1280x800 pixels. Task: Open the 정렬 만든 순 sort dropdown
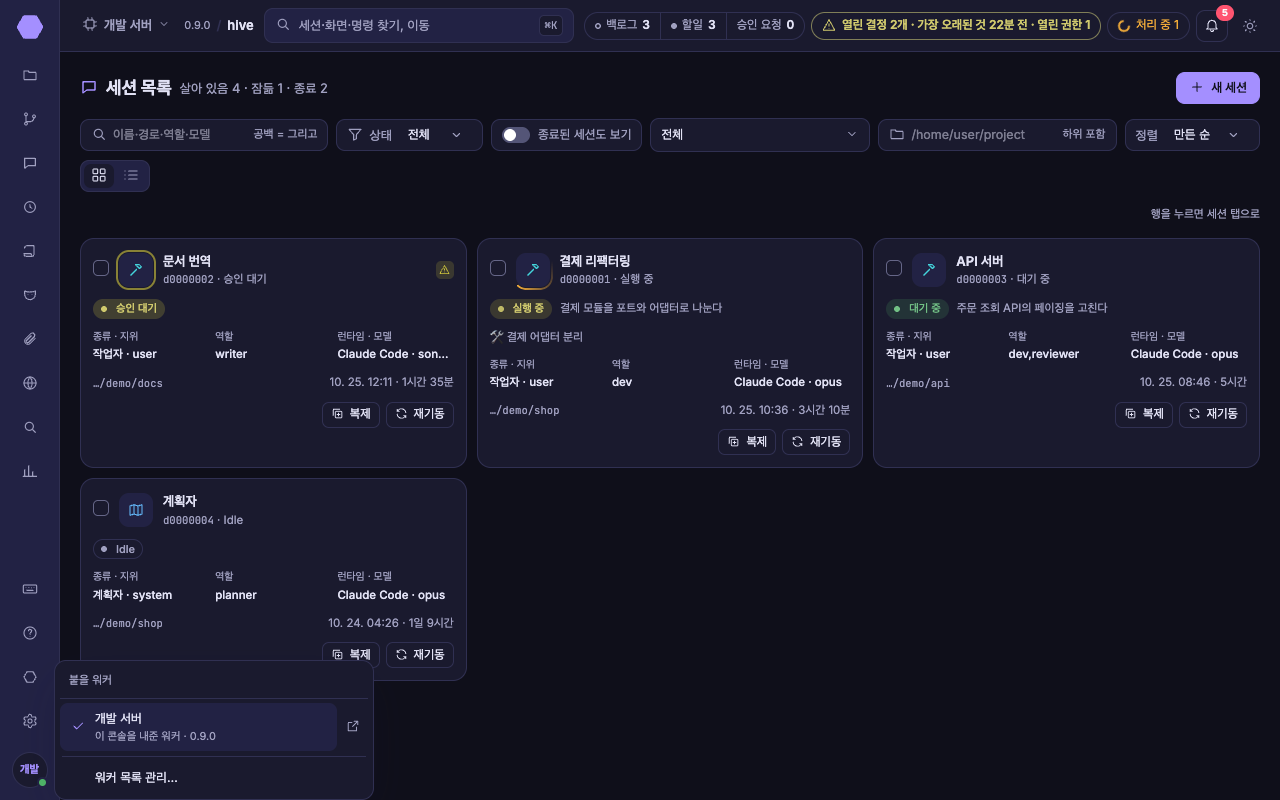click(x=1192, y=135)
